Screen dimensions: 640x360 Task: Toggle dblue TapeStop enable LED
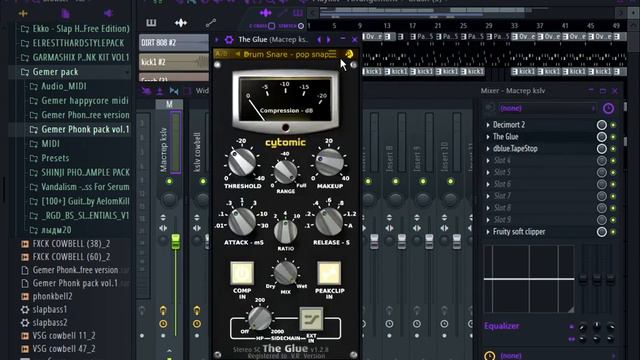tap(613, 149)
